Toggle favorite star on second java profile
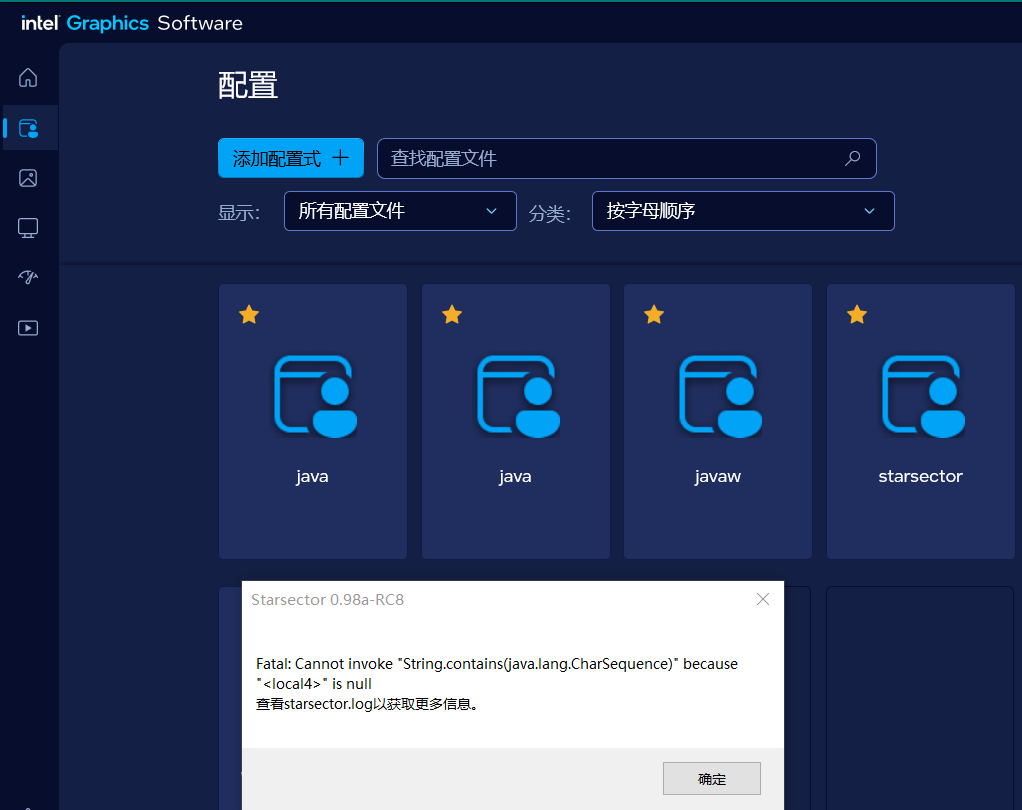 point(452,315)
